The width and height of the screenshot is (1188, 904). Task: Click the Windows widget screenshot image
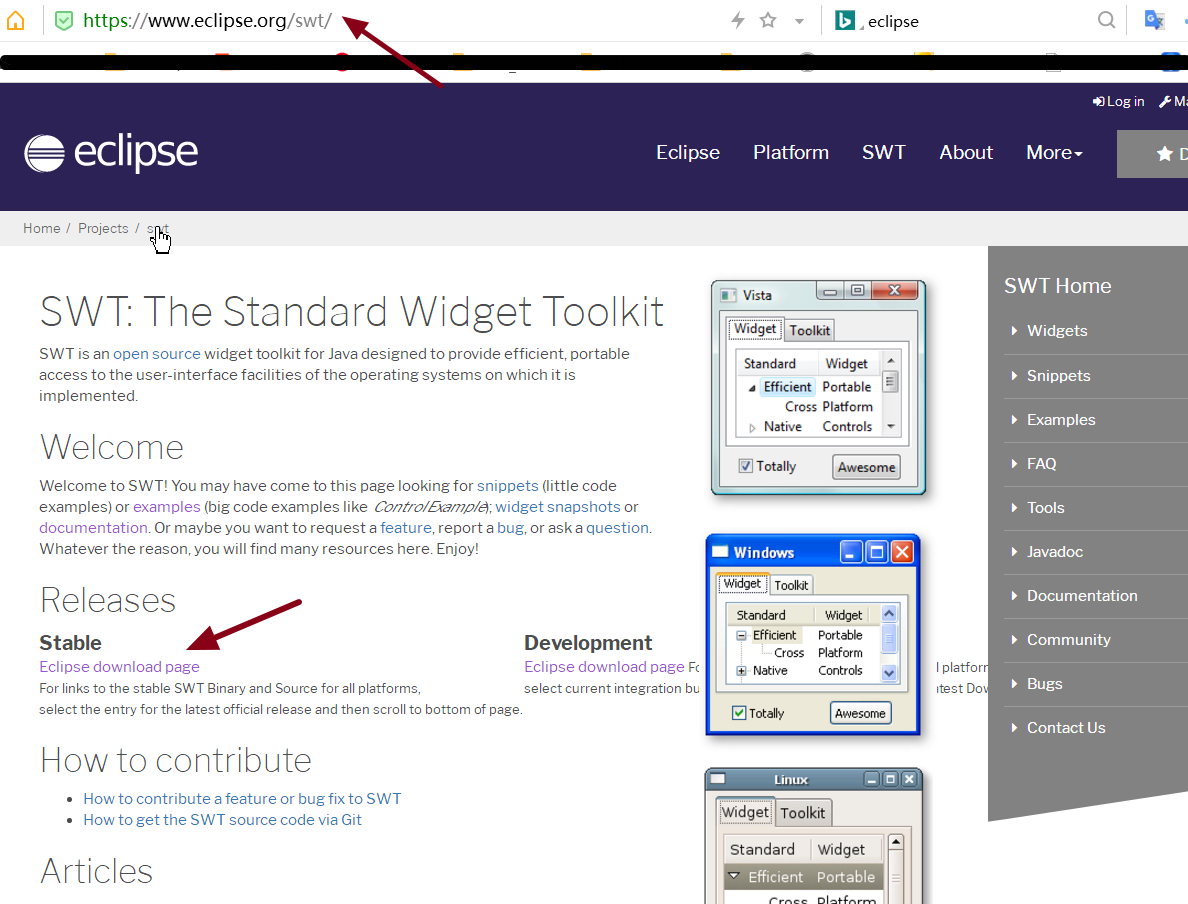[x=813, y=635]
